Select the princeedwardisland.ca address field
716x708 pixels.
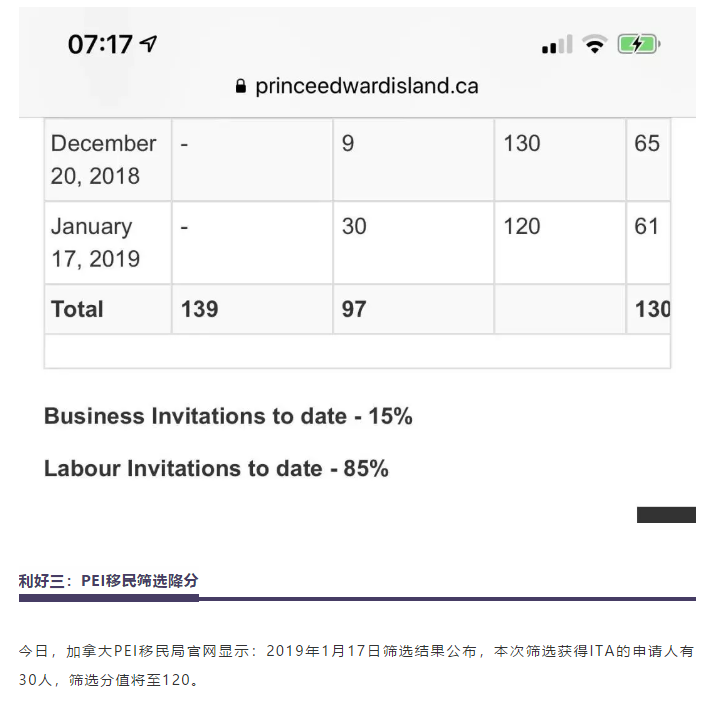366,86
